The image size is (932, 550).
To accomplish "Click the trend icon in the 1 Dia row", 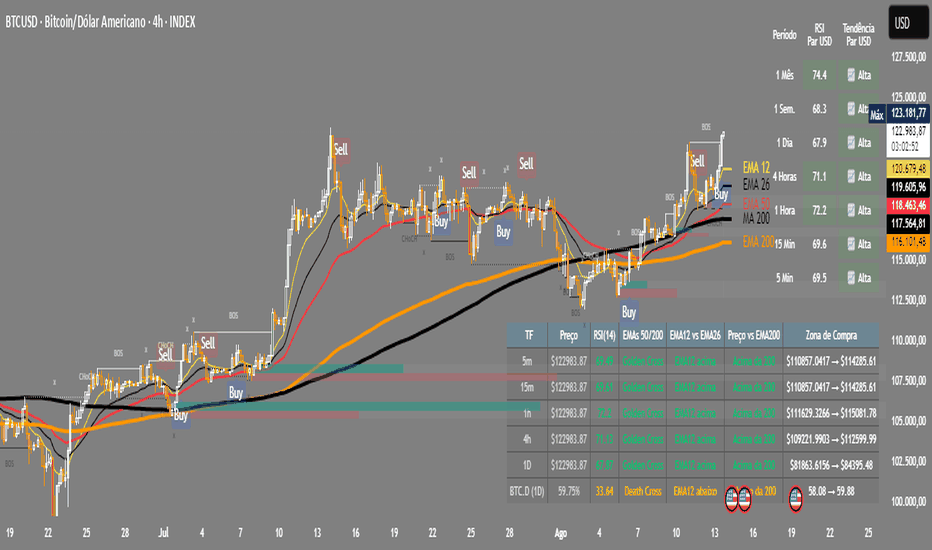I will pos(851,143).
